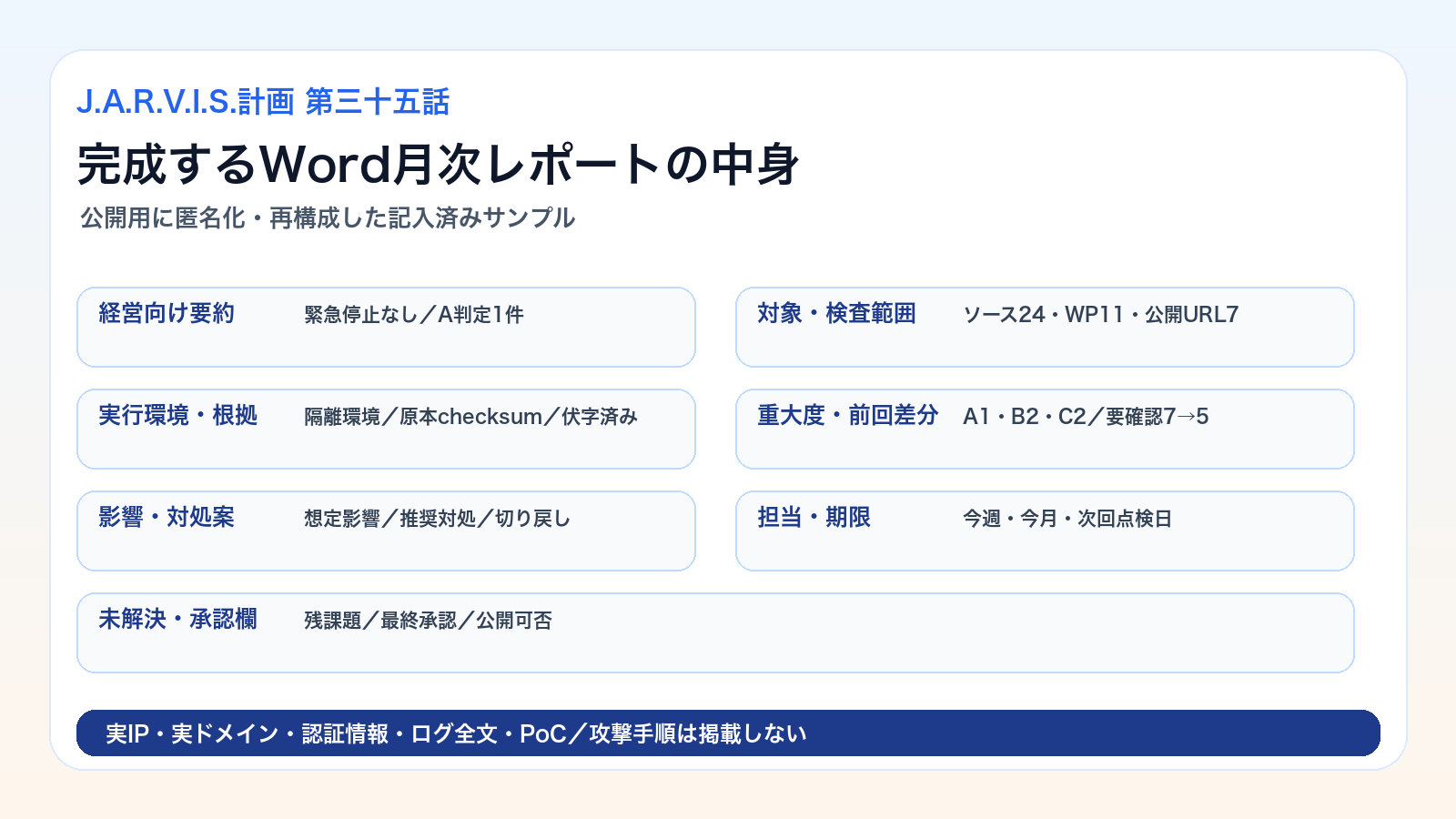The width and height of the screenshot is (1456, 819).
Task: Select the '重大度・前回差分' label
Action: (848, 416)
